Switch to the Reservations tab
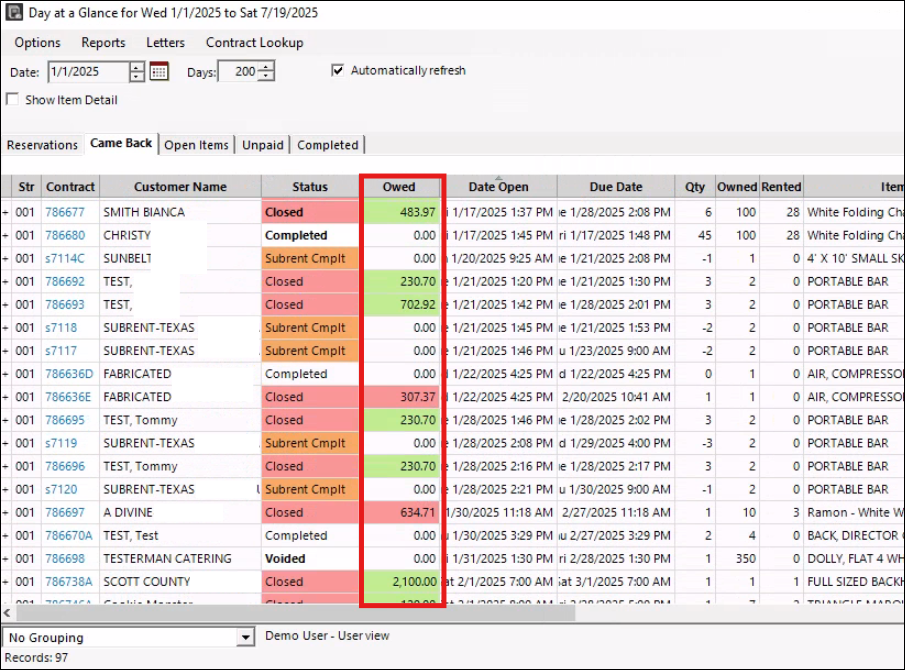905x670 pixels. pyautogui.click(x=42, y=145)
